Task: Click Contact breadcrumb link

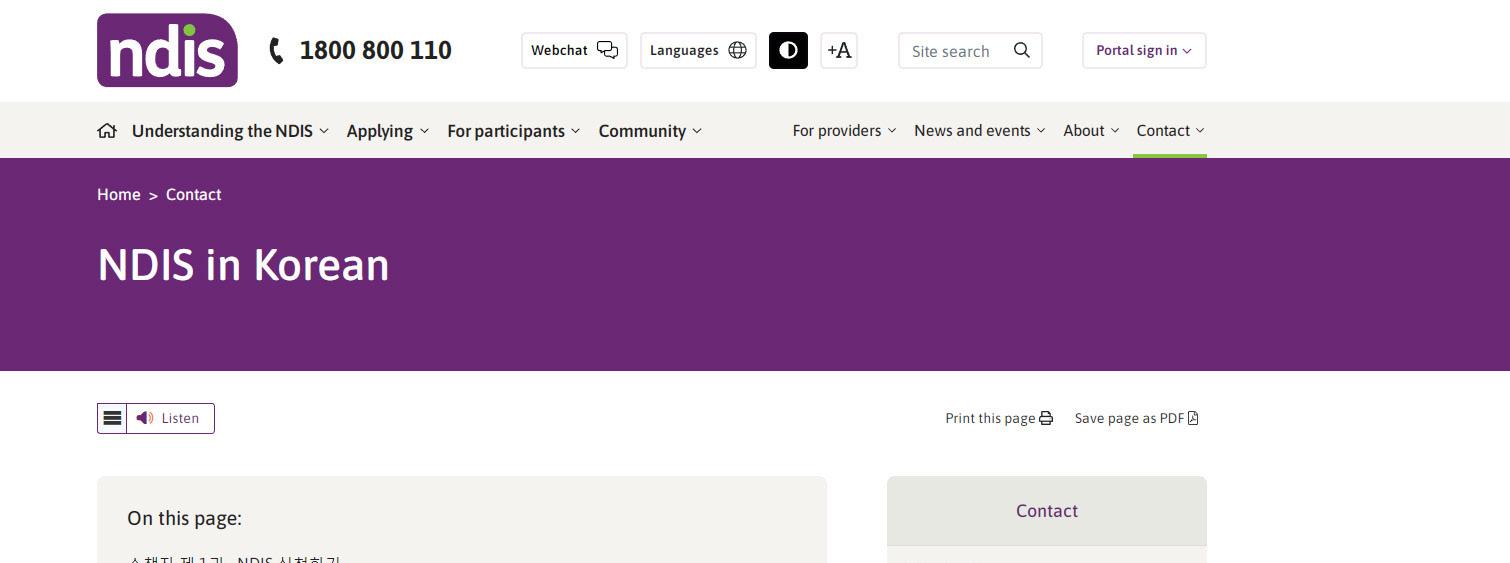Action: (193, 195)
